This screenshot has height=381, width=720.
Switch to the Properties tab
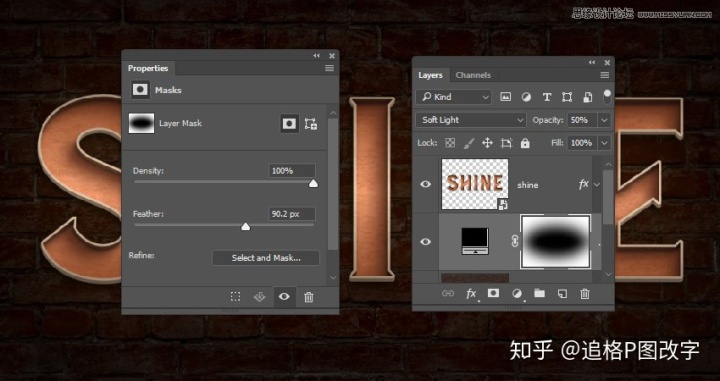pos(148,68)
